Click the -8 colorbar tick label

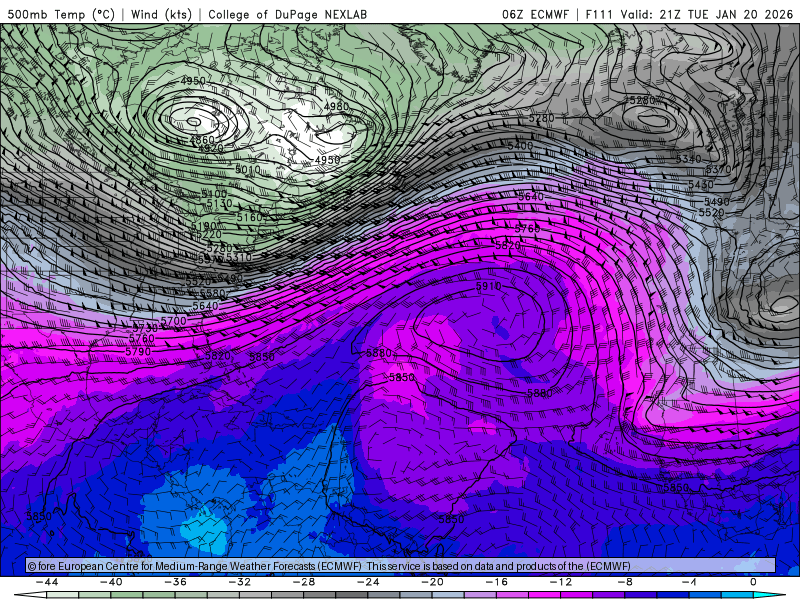pyautogui.click(x=626, y=582)
